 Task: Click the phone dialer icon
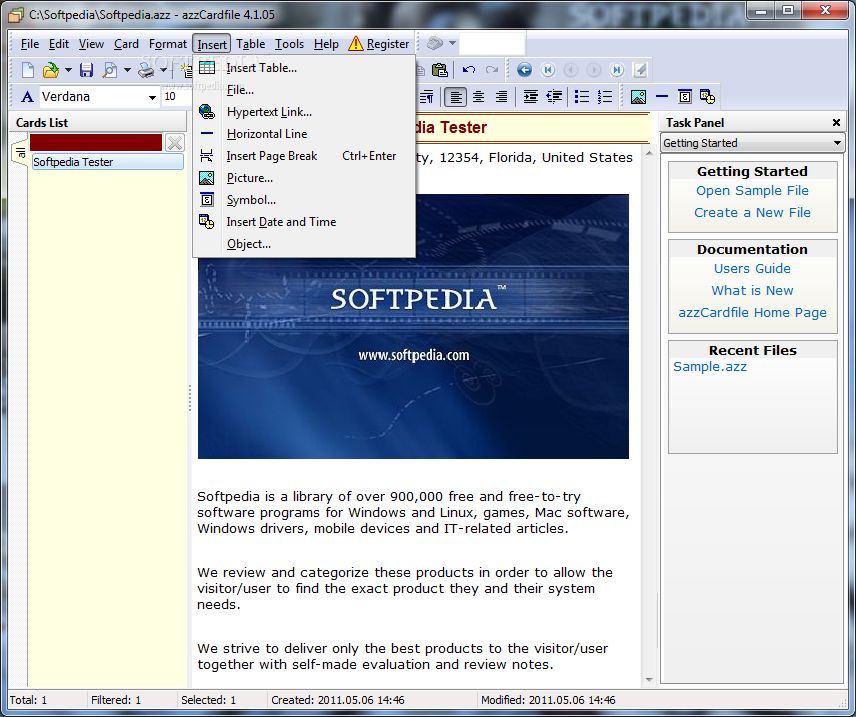[x=435, y=43]
